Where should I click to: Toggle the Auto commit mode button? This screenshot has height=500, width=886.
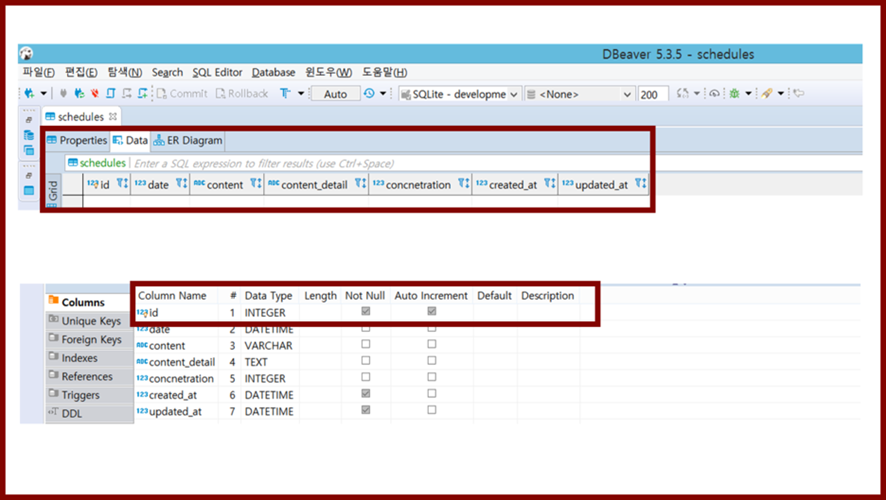[336, 94]
